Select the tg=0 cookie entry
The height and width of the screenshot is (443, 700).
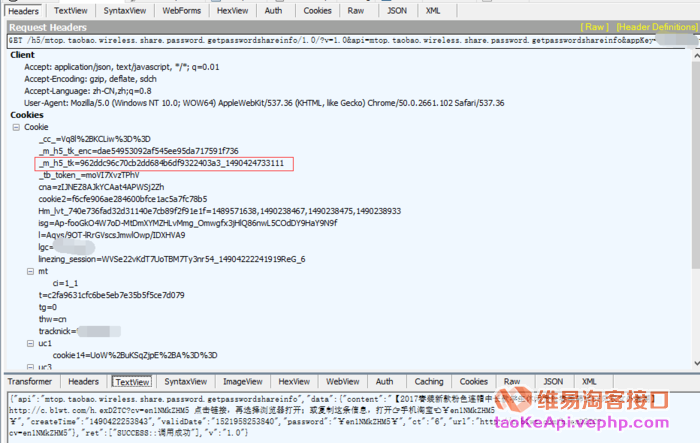(x=47, y=307)
